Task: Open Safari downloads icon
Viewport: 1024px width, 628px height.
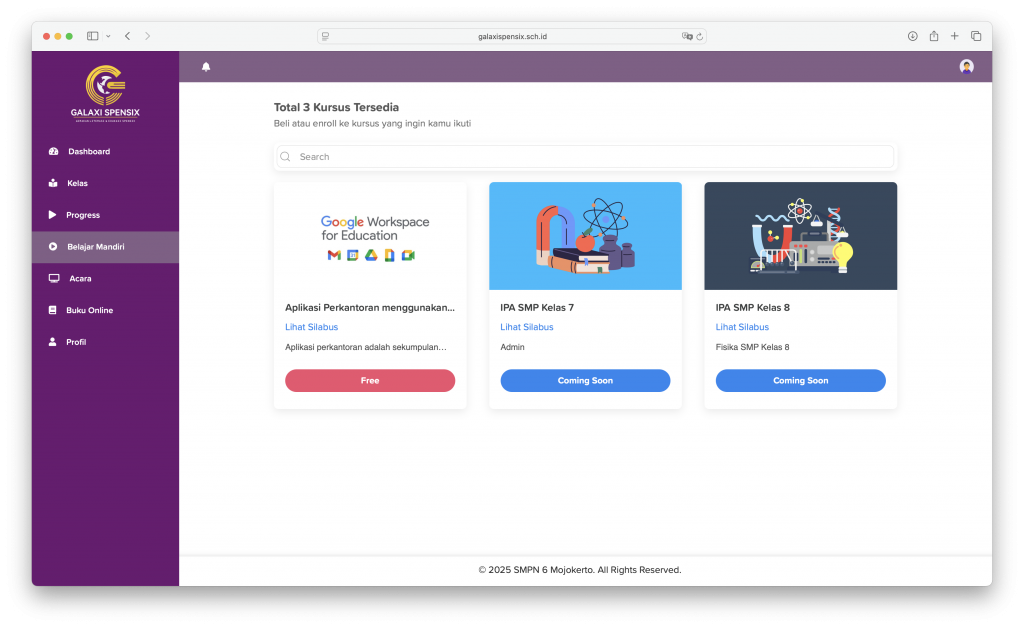Action: [912, 37]
